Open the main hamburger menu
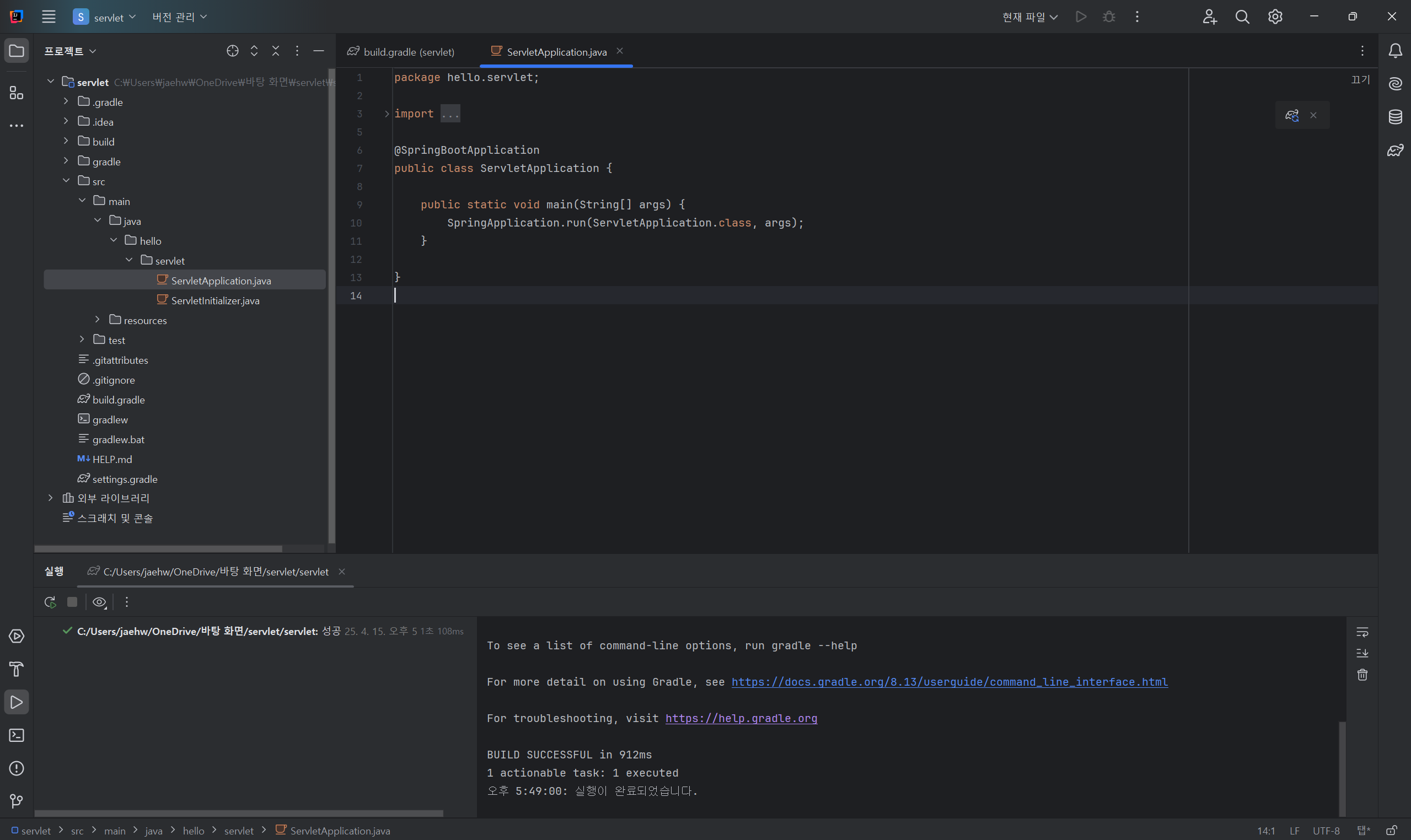The height and width of the screenshot is (840, 1411). pos(49,17)
